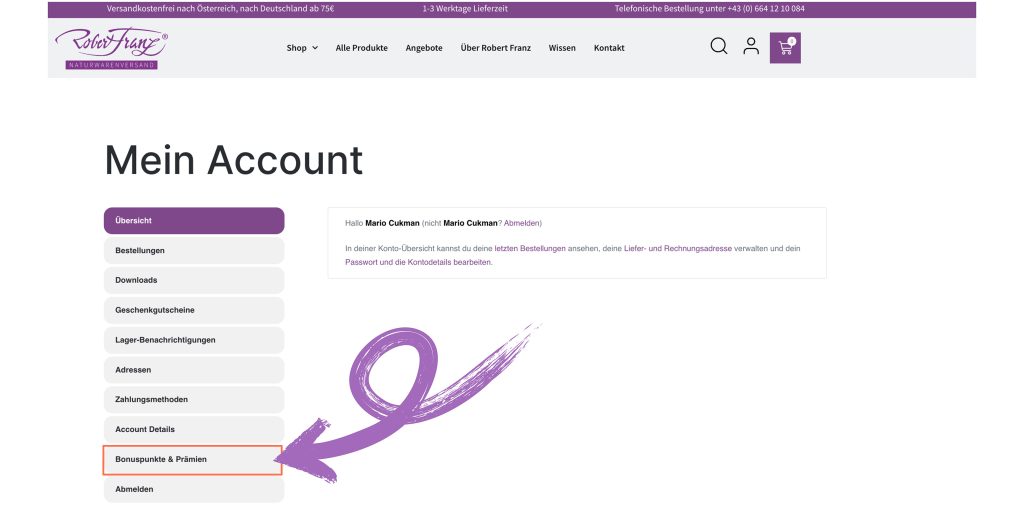
Task: Click the user account icon
Action: click(x=751, y=46)
